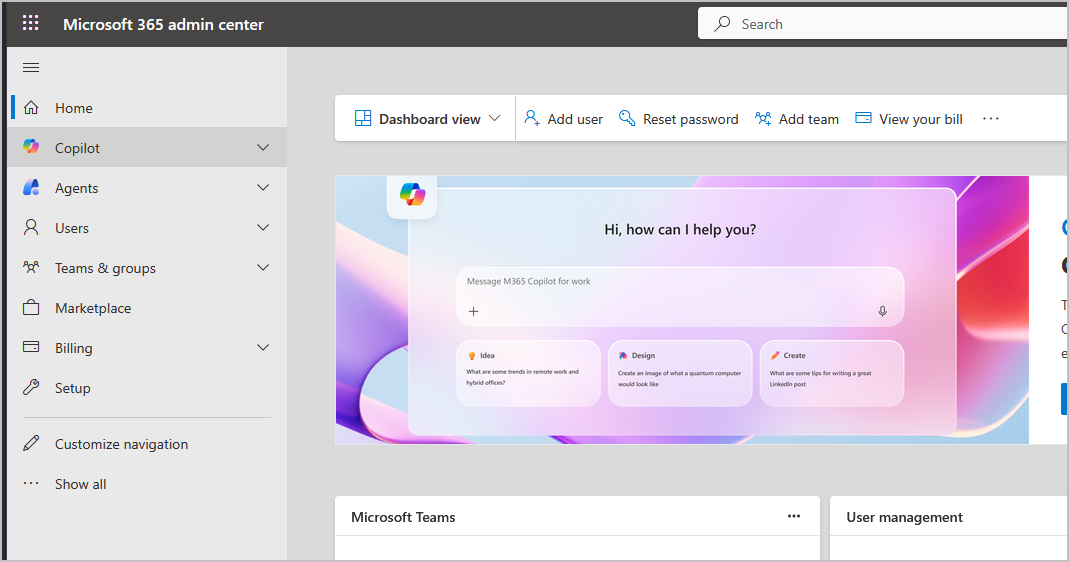
Task: Click the View your bill icon
Action: 863,119
